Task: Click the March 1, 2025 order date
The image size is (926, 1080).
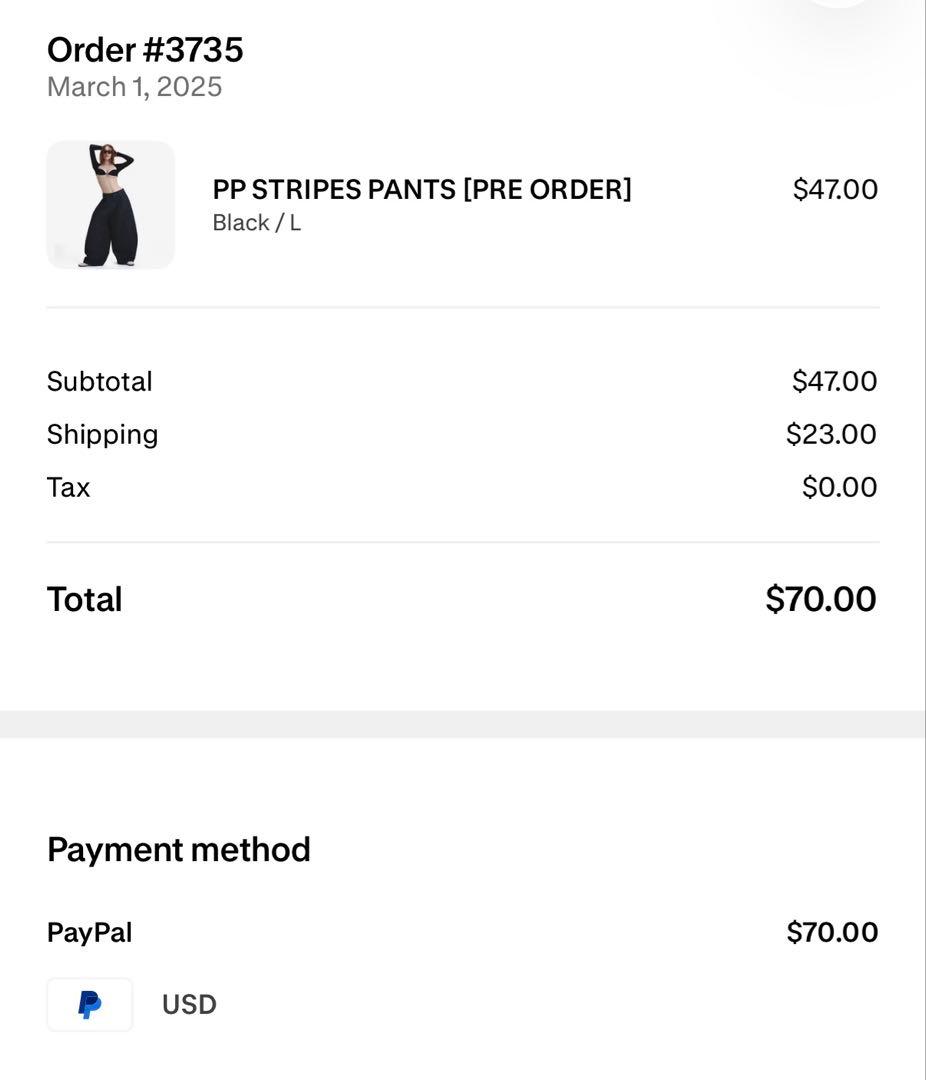Action: (x=134, y=87)
